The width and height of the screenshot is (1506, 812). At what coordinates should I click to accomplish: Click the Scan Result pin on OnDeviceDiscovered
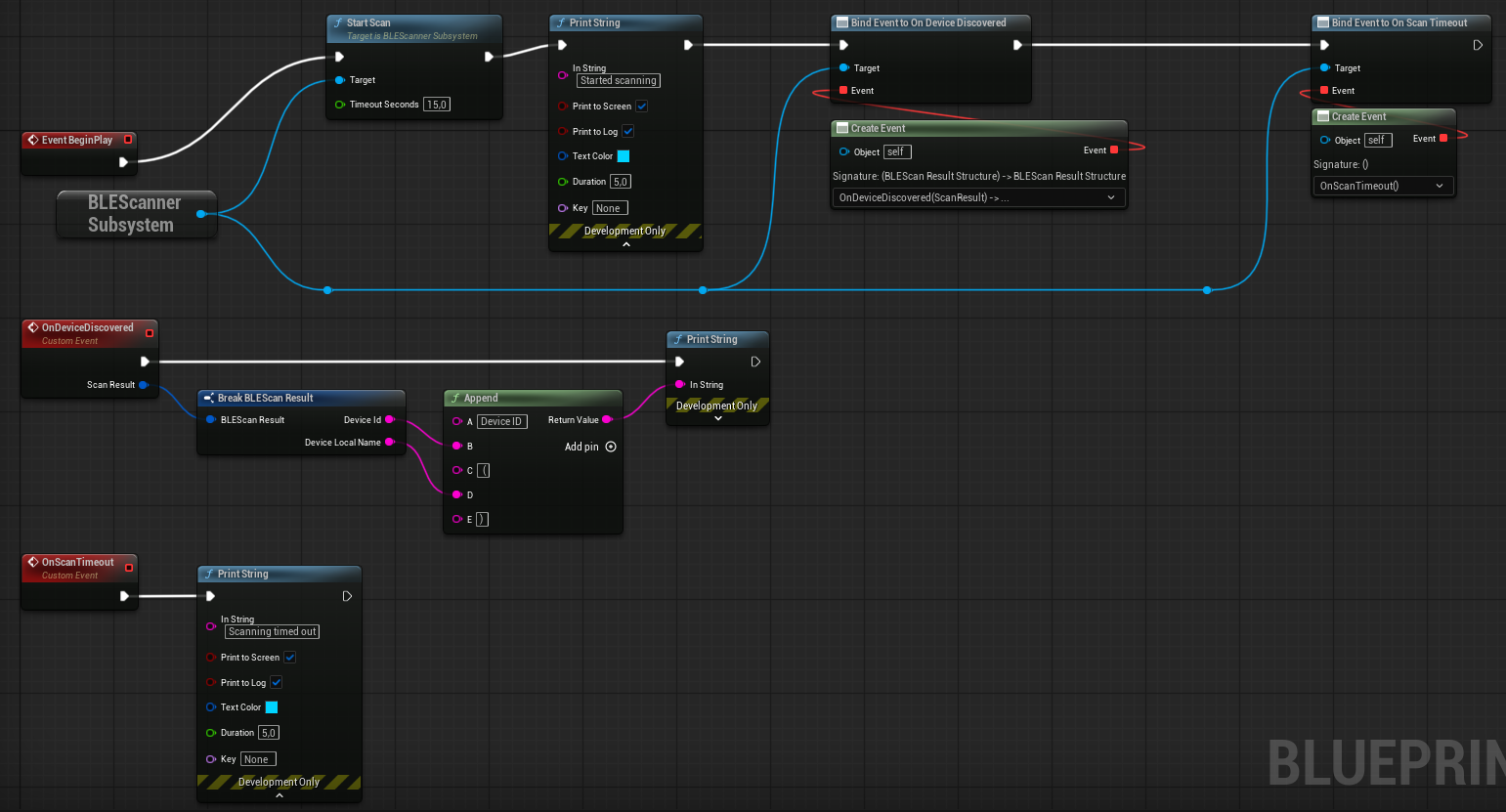coord(143,385)
